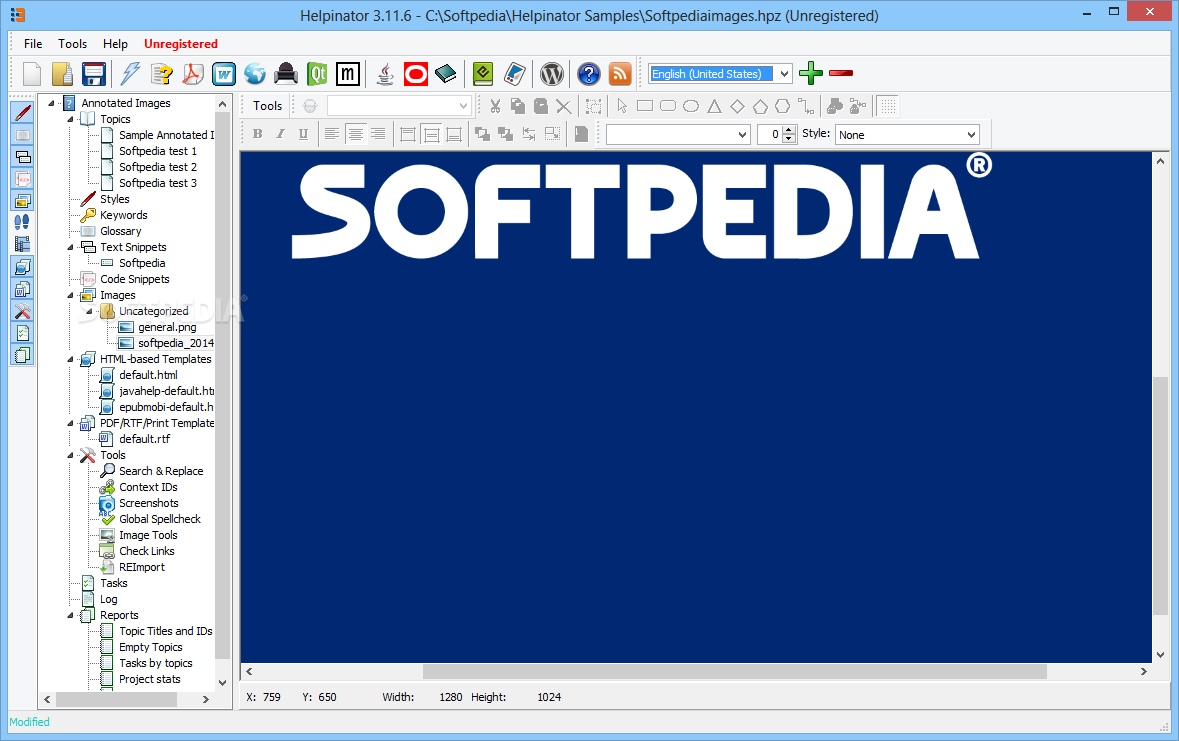Increase the numeric spinner value
The width and height of the screenshot is (1179, 741).
click(x=789, y=130)
